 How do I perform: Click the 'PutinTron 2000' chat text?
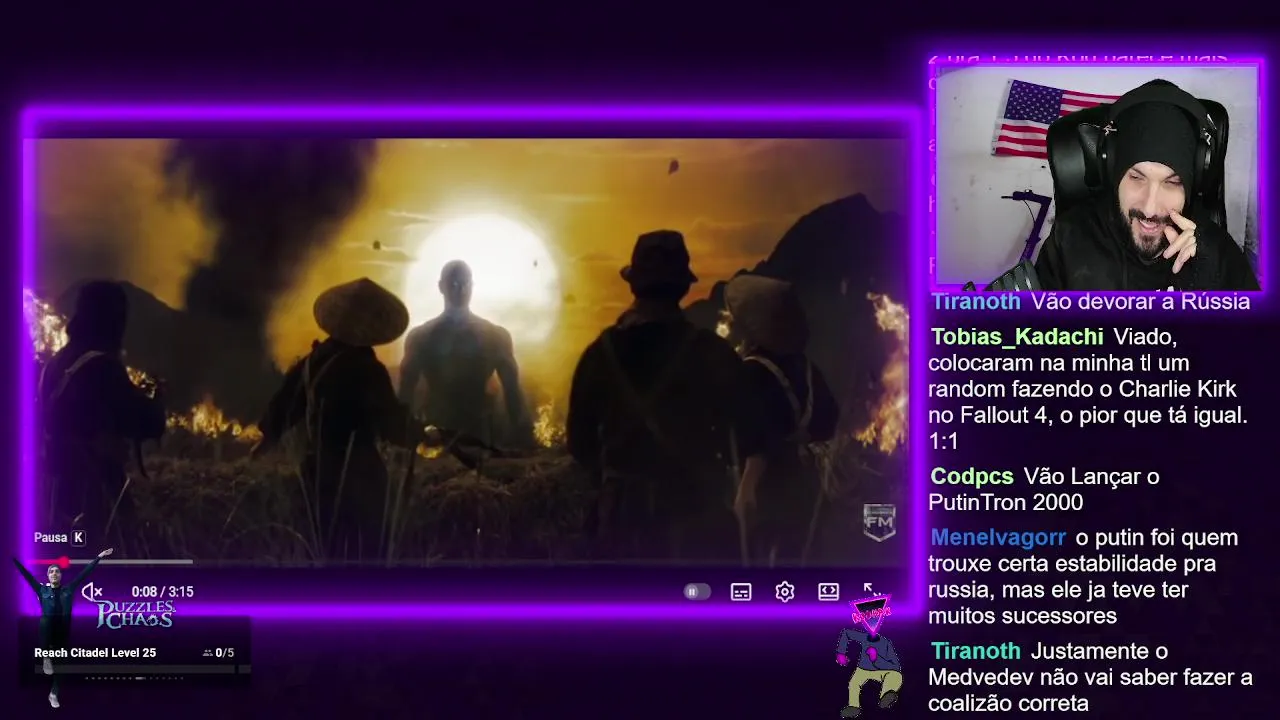(x=1005, y=503)
